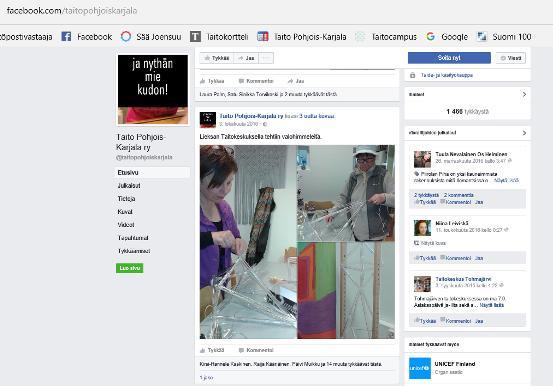Screen dimensions: 553x386
Task: Like Tuula Nevalainen's visitor post
Action: click(426, 202)
